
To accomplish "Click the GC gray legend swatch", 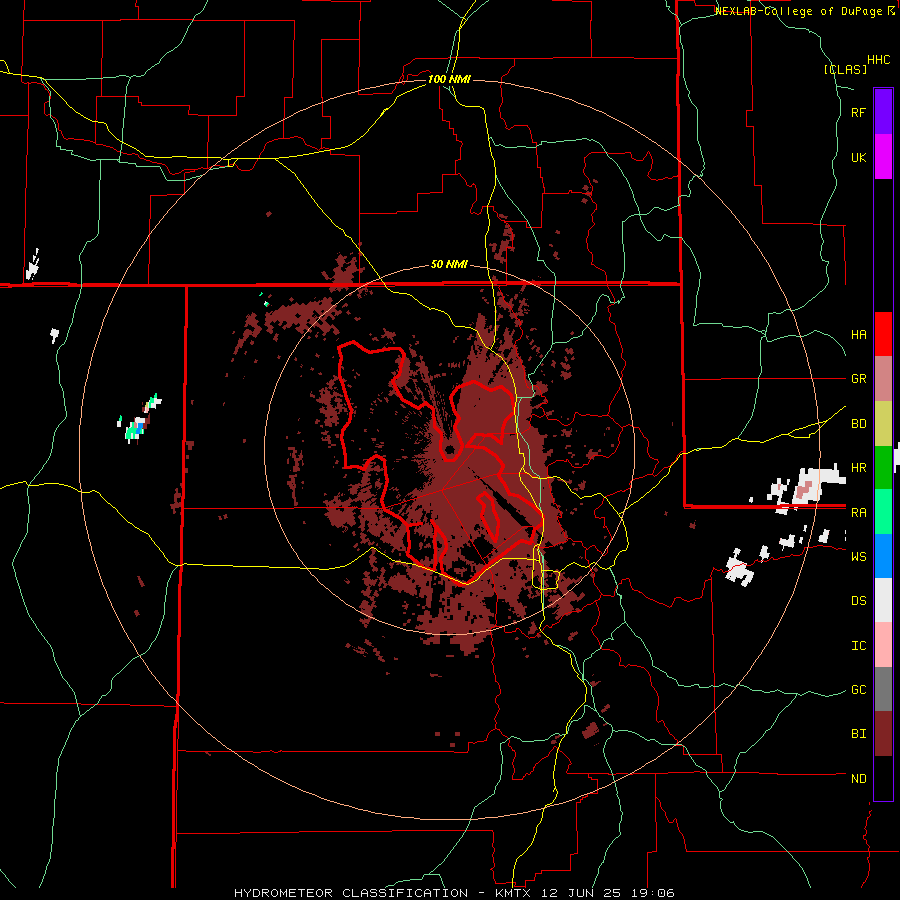I will [883, 689].
